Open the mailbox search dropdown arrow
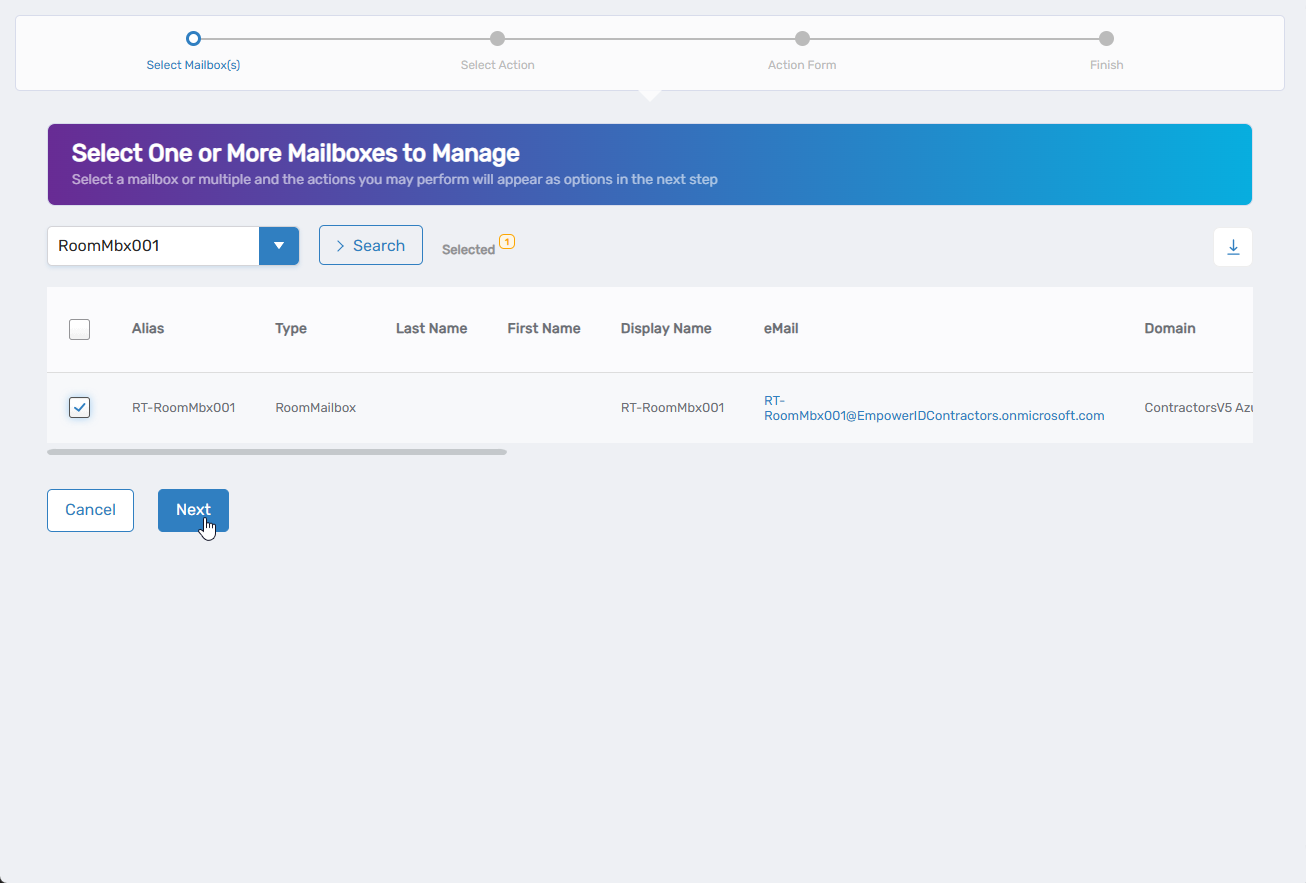Image resolution: width=1306 pixels, height=883 pixels. coord(279,246)
